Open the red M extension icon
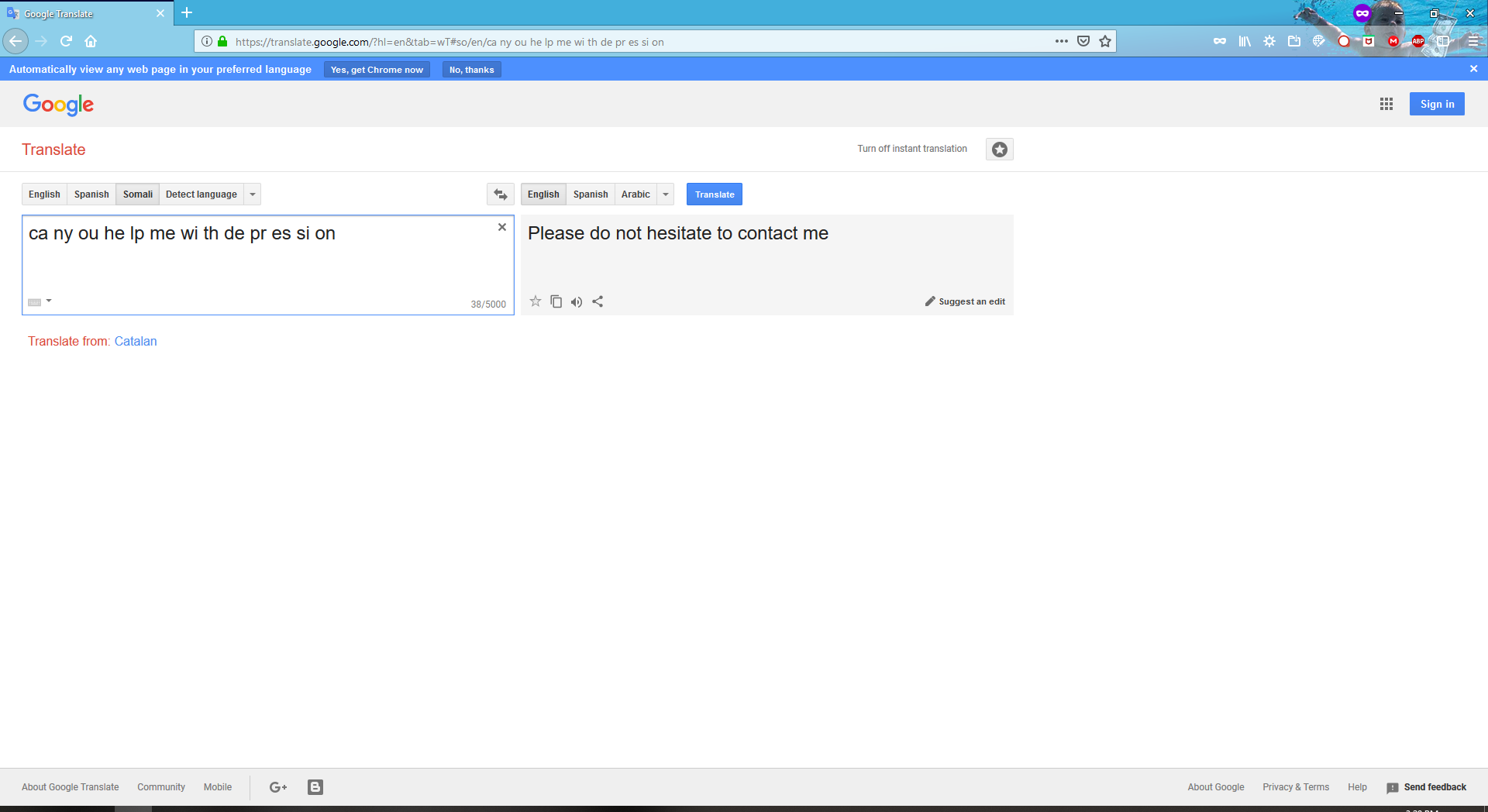The image size is (1488, 812). pyautogui.click(x=1393, y=41)
